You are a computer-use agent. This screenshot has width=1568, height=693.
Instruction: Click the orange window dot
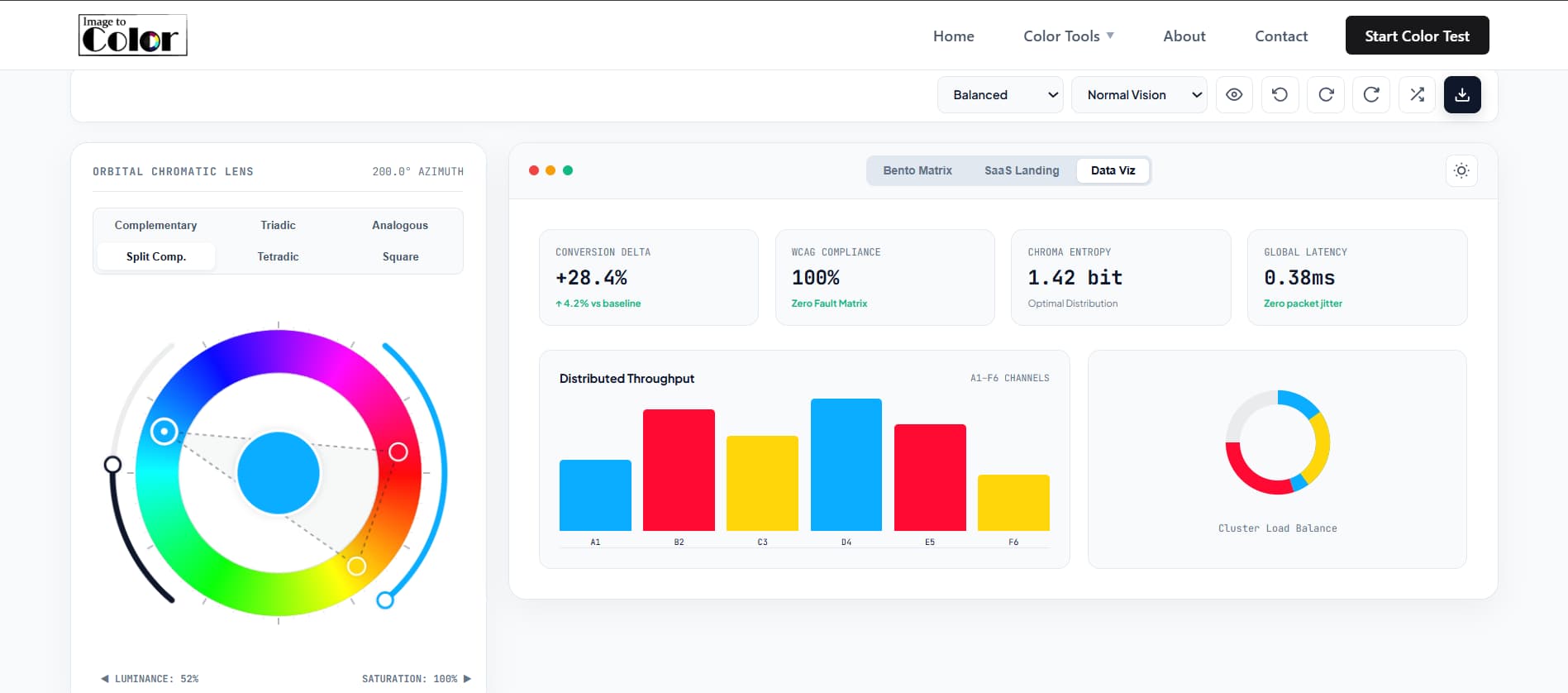click(x=550, y=170)
